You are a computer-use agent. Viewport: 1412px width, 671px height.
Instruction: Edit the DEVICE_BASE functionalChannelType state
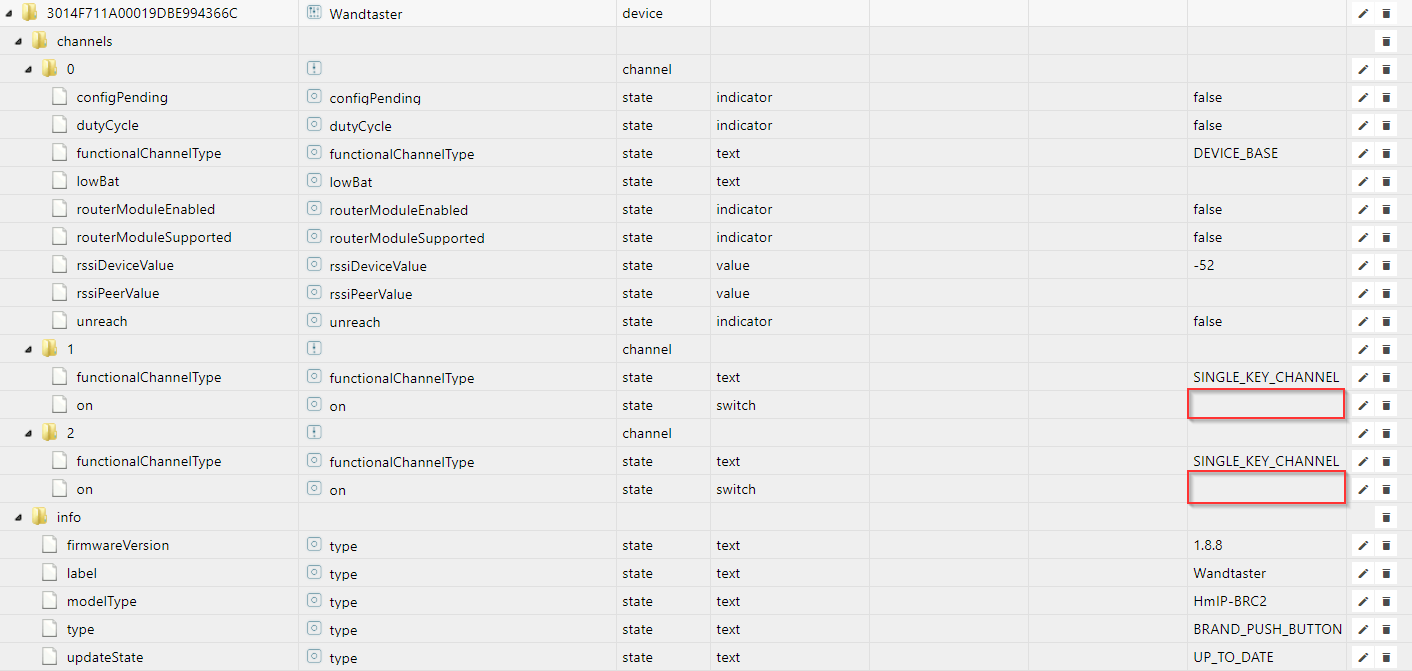pyautogui.click(x=1362, y=154)
